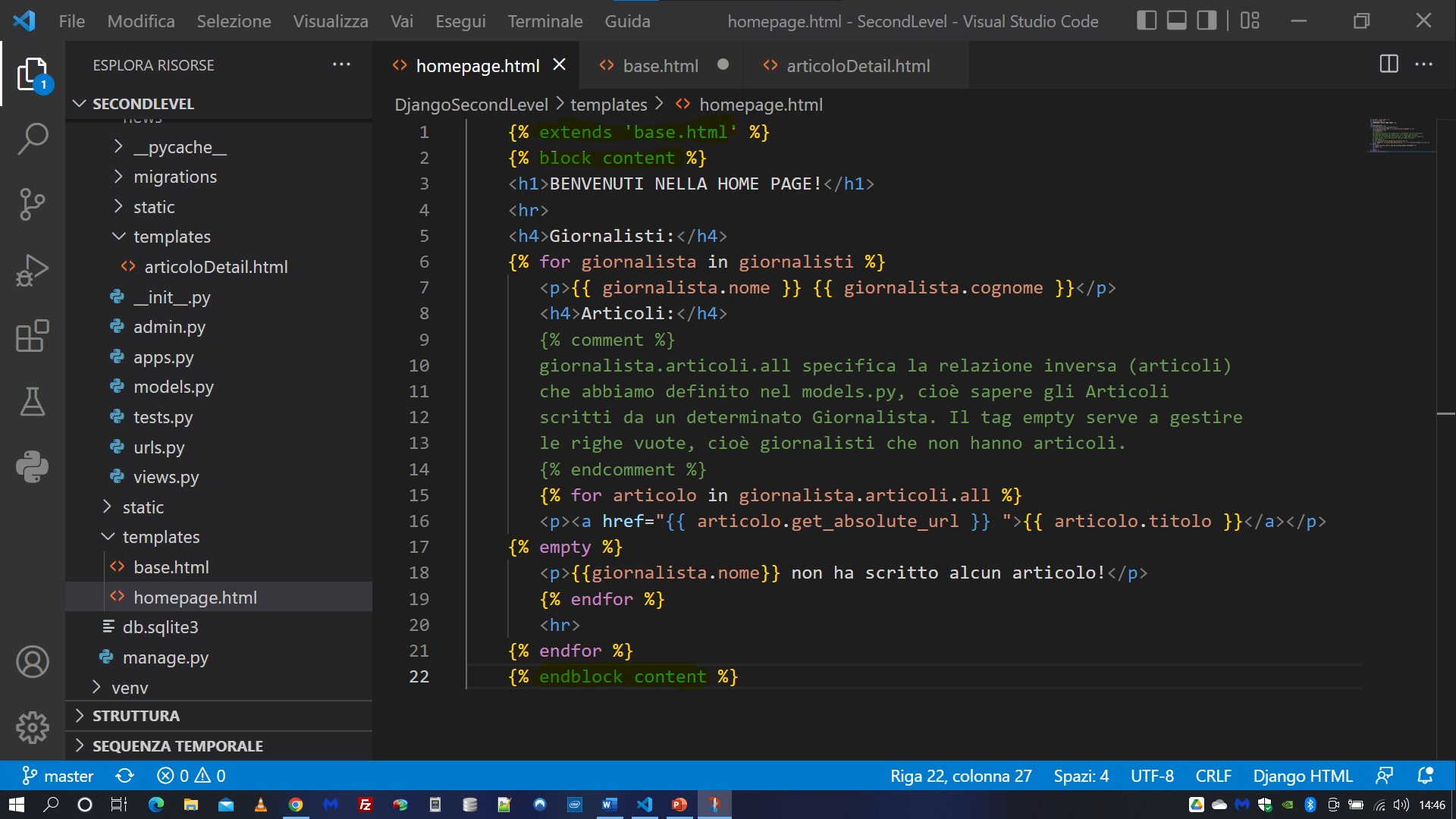Change end of line sequence CRLF
Screen dimensions: 1456x819
pyautogui.click(x=1213, y=776)
